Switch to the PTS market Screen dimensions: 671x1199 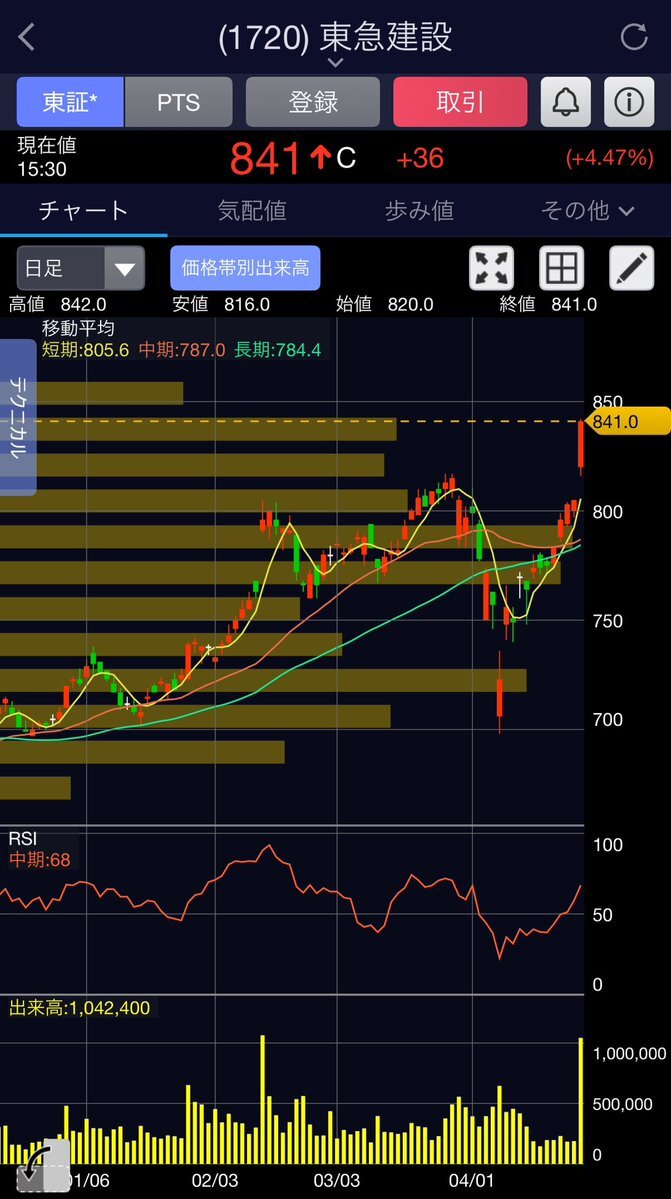178,102
